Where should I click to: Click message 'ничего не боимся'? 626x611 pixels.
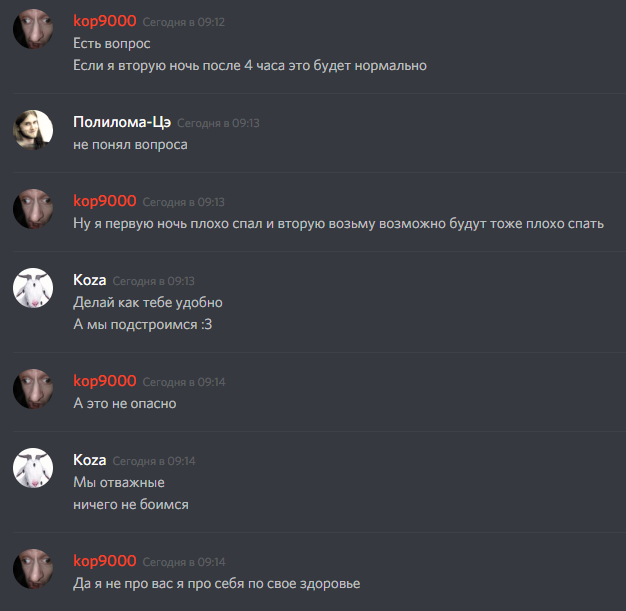click(x=131, y=504)
